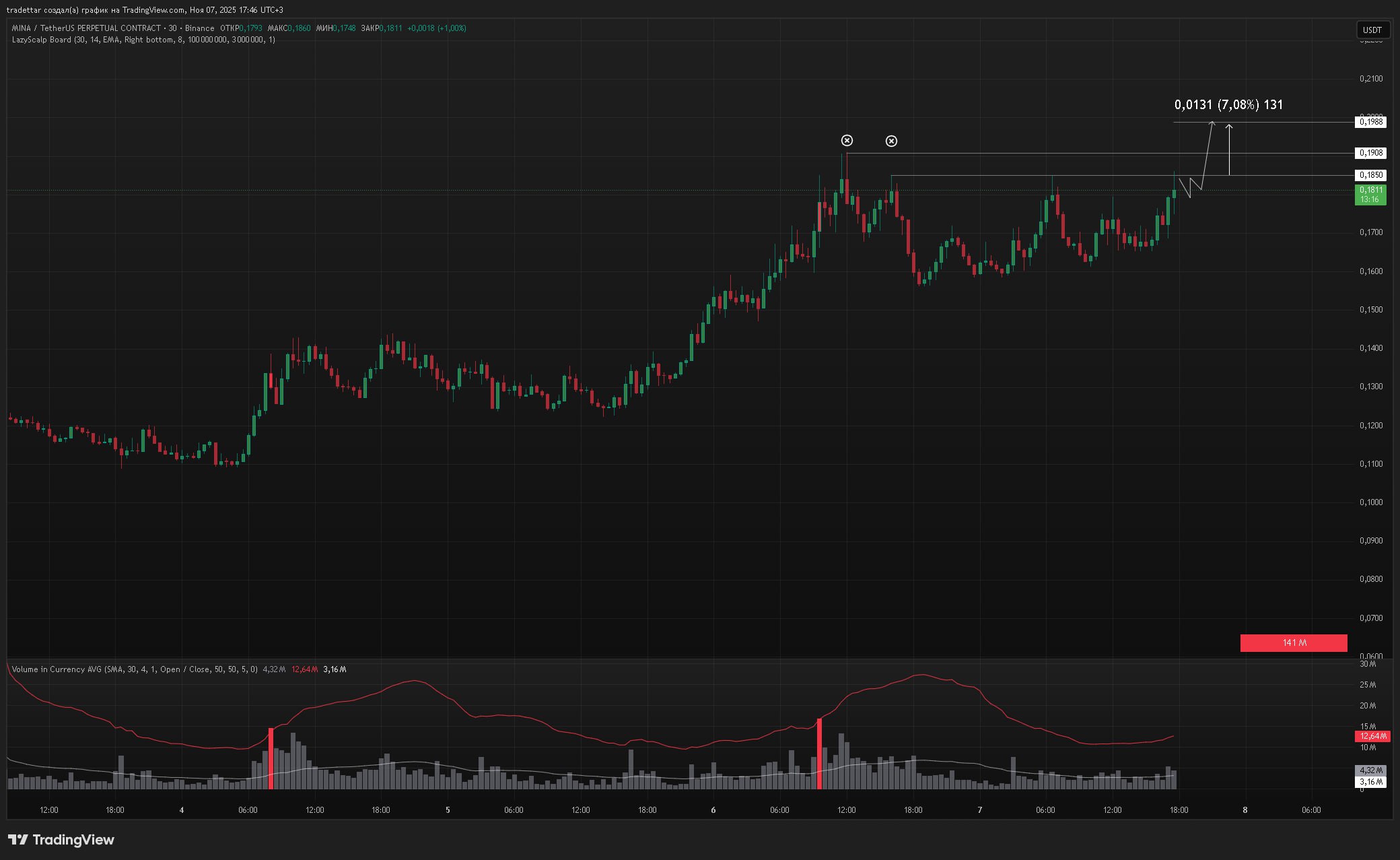The width and height of the screenshot is (1400, 860).
Task: Click the first red highlighted volume bar
Action: pos(271,758)
